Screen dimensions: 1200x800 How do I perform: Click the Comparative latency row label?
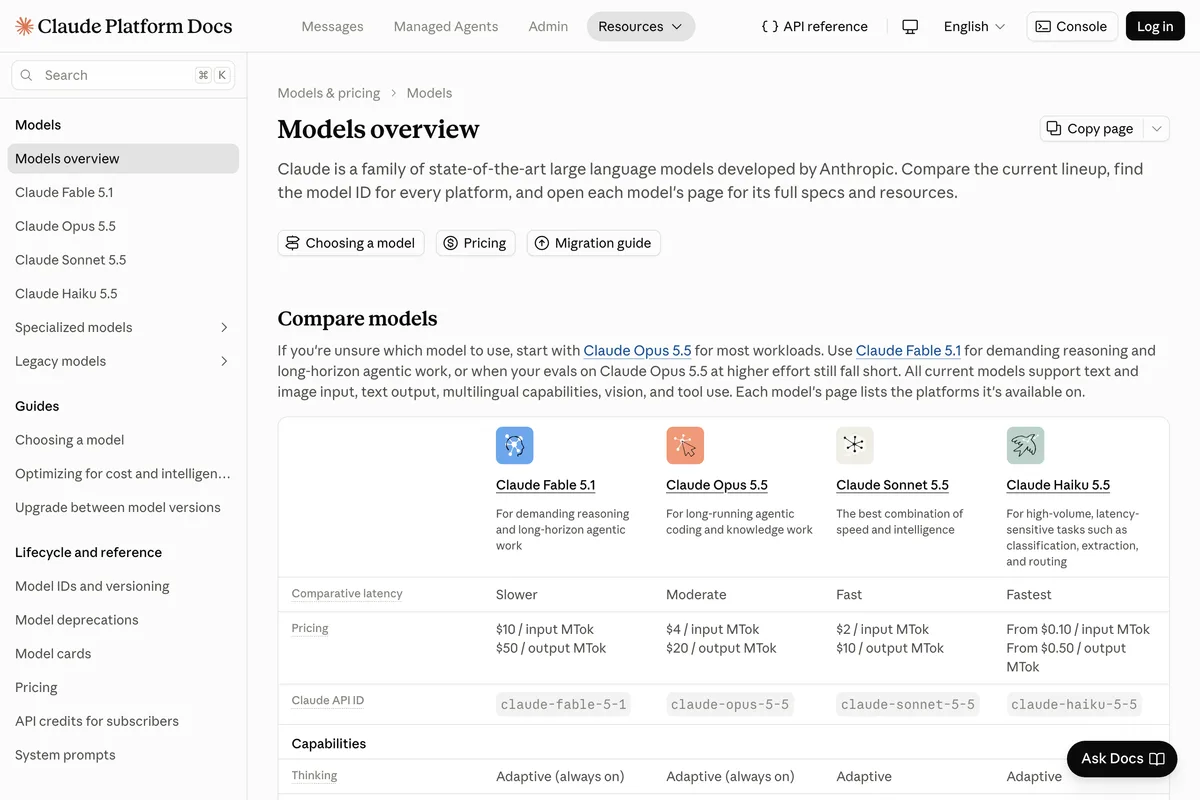347,594
